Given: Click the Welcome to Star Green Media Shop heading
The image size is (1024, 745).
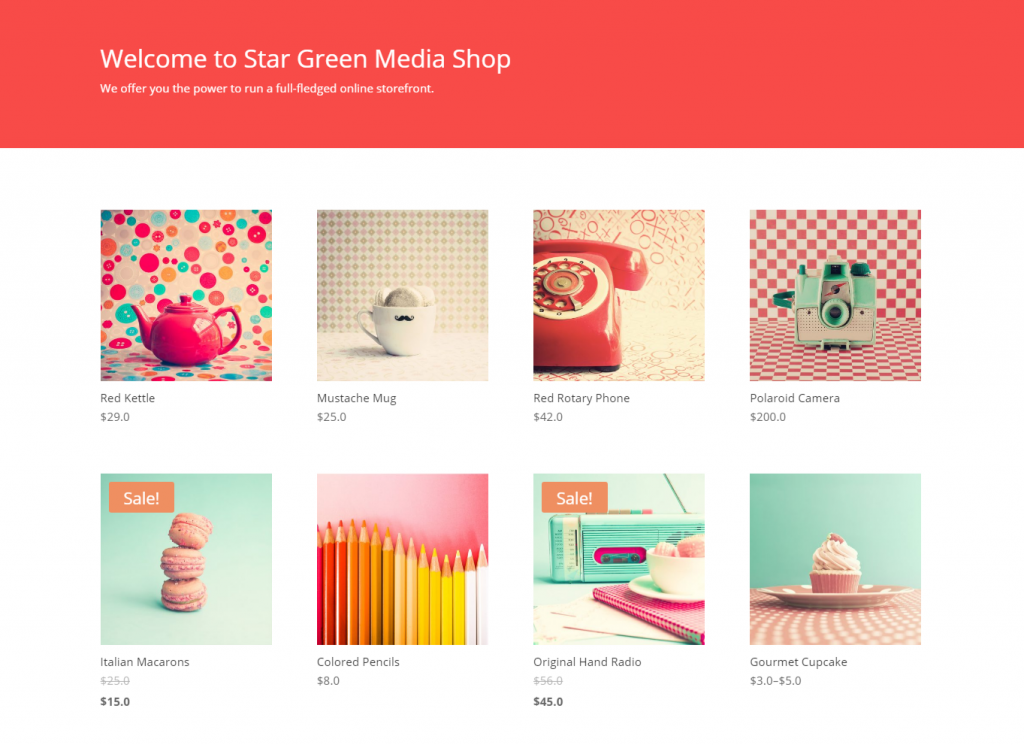Looking at the screenshot, I should coord(305,59).
